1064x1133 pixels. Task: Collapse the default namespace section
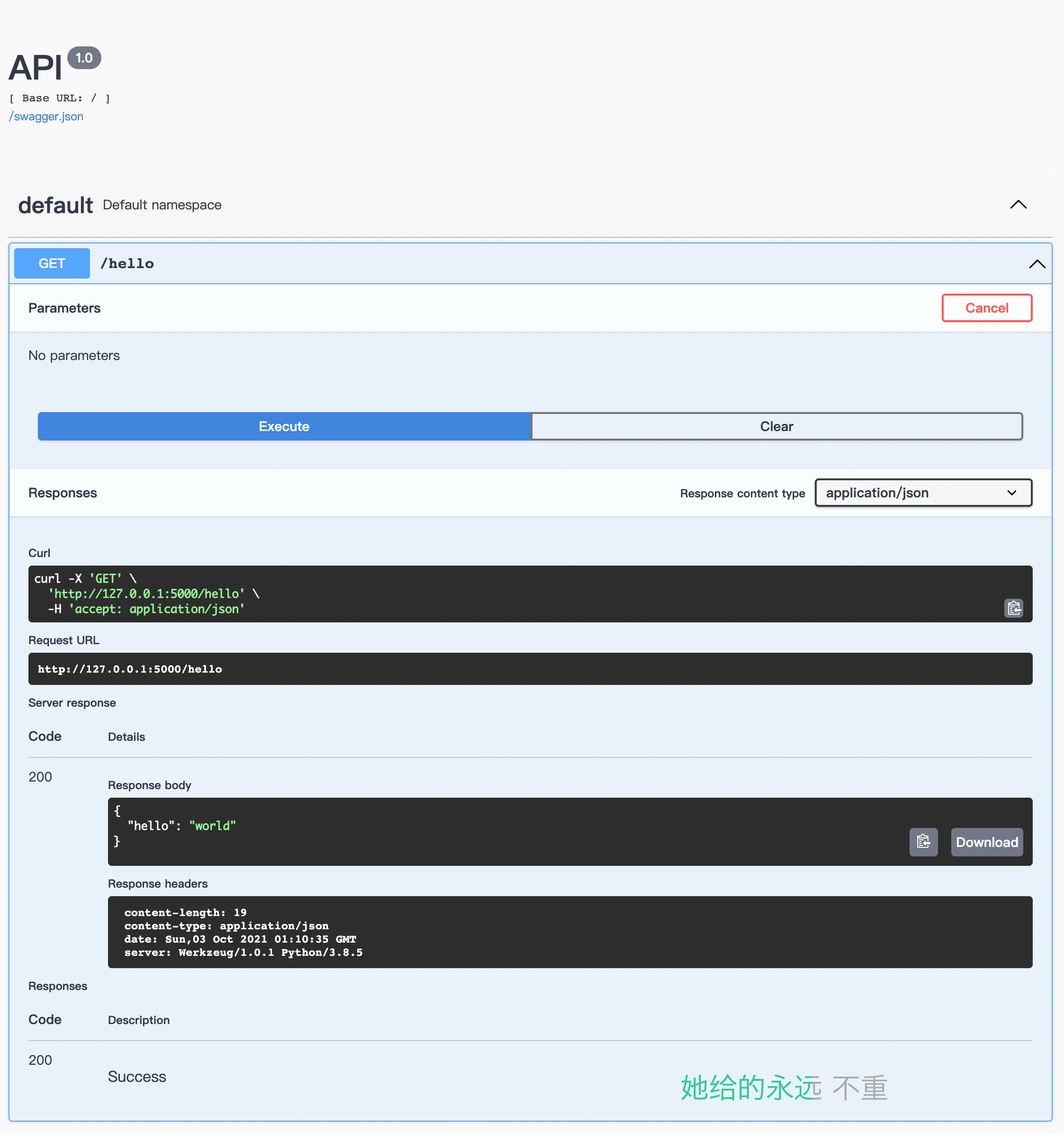click(x=1018, y=205)
